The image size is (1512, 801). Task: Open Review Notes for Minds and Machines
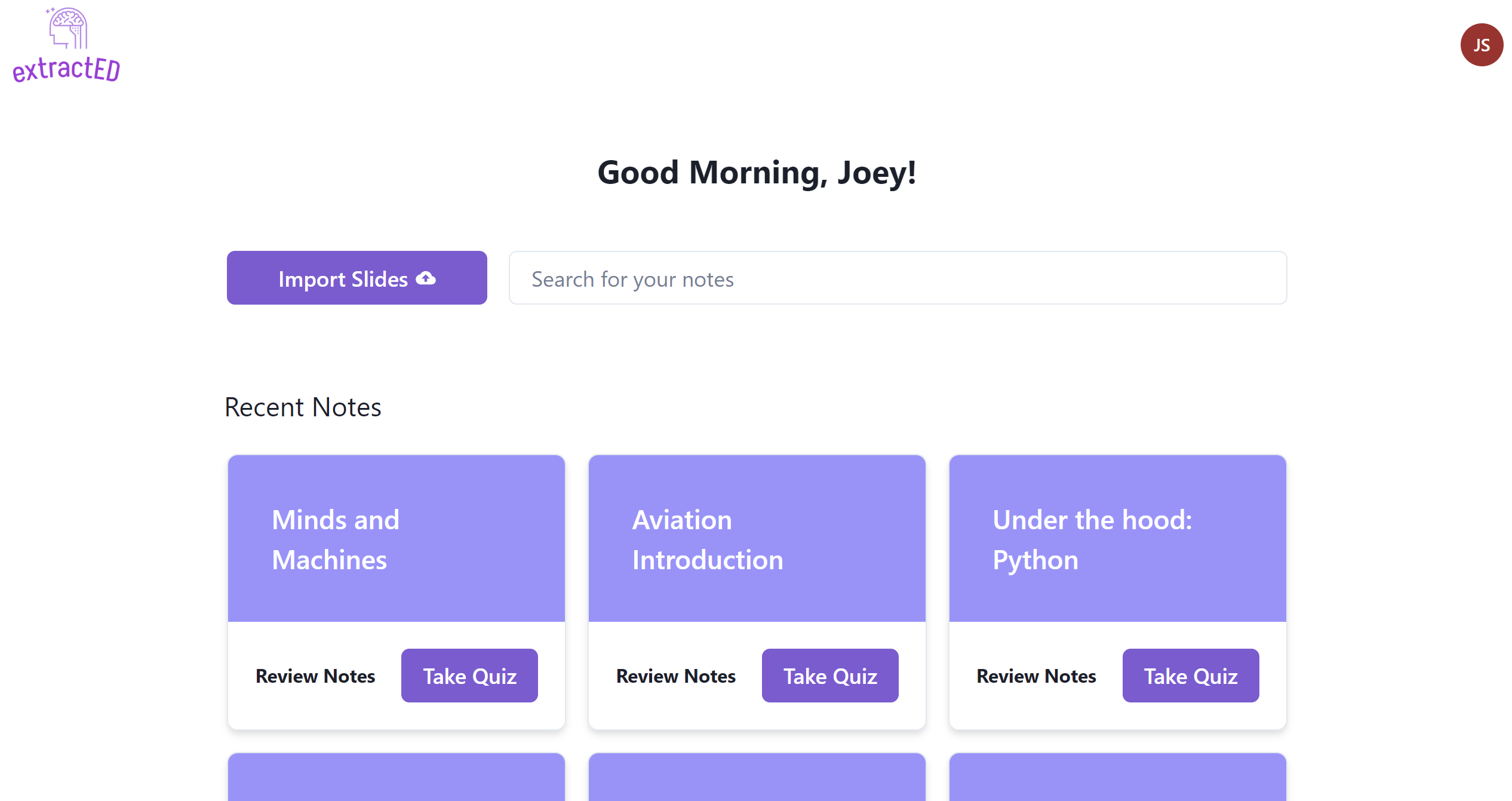(x=315, y=676)
